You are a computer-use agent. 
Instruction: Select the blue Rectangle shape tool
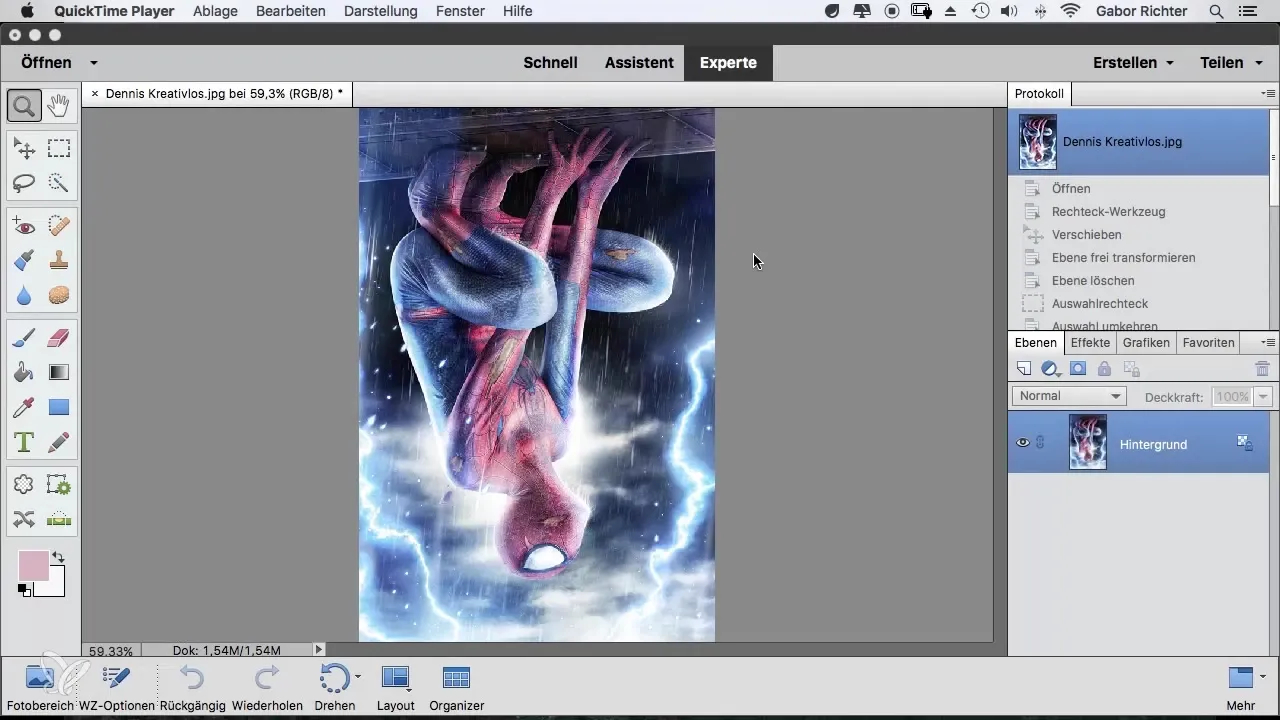point(59,407)
